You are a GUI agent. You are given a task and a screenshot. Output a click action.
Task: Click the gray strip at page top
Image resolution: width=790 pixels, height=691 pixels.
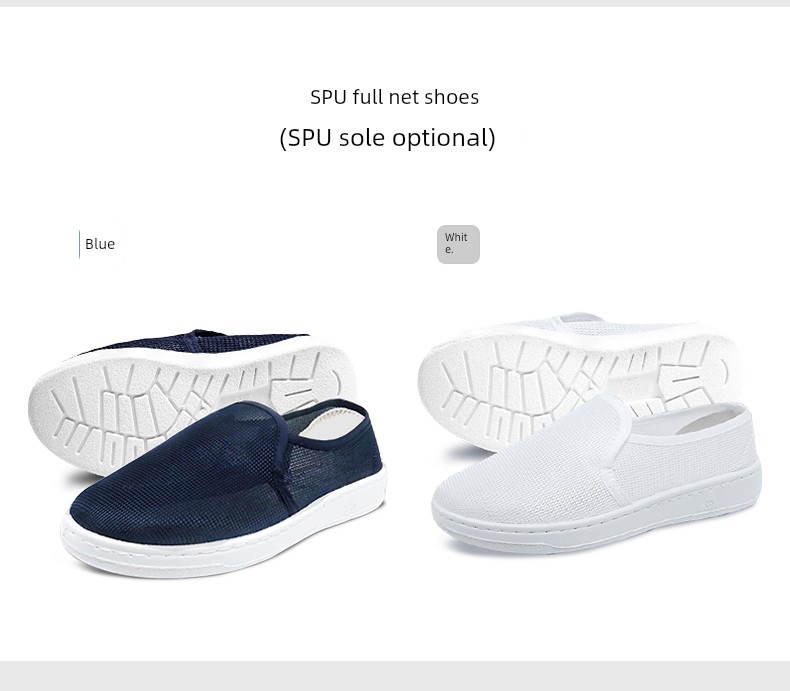pos(395,3)
